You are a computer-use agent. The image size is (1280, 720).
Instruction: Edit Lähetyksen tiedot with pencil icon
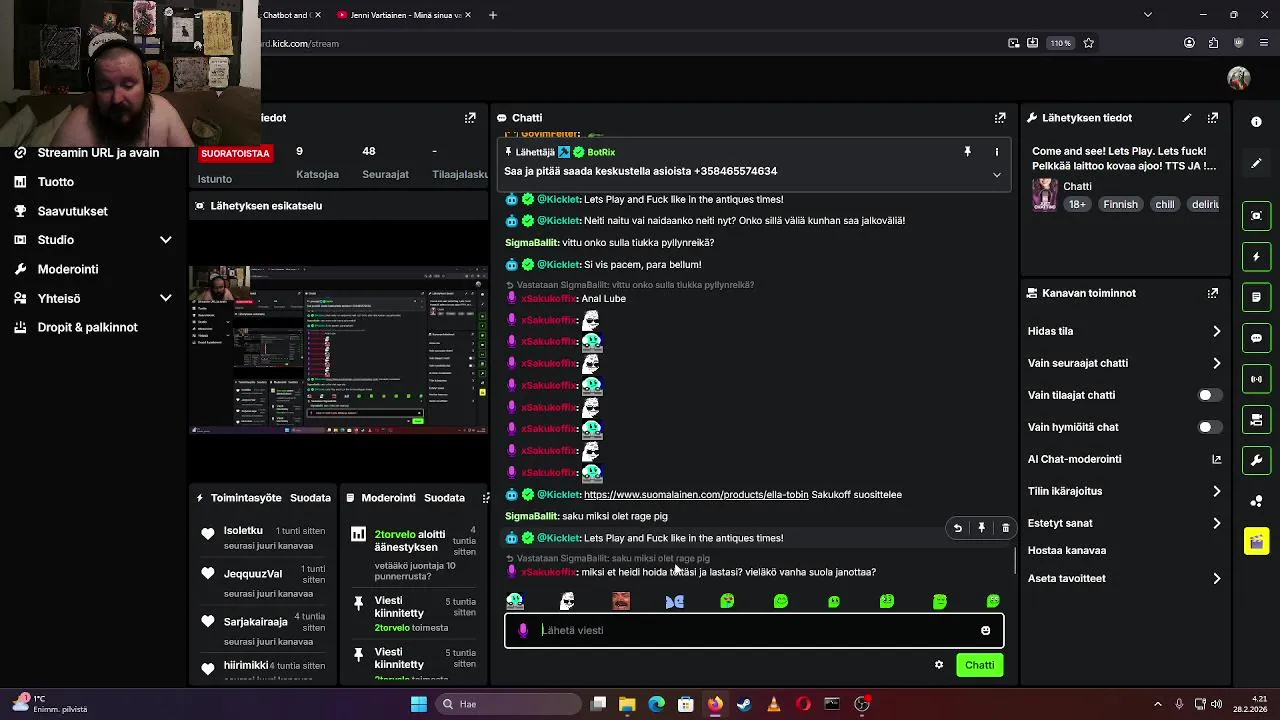[x=1187, y=118]
